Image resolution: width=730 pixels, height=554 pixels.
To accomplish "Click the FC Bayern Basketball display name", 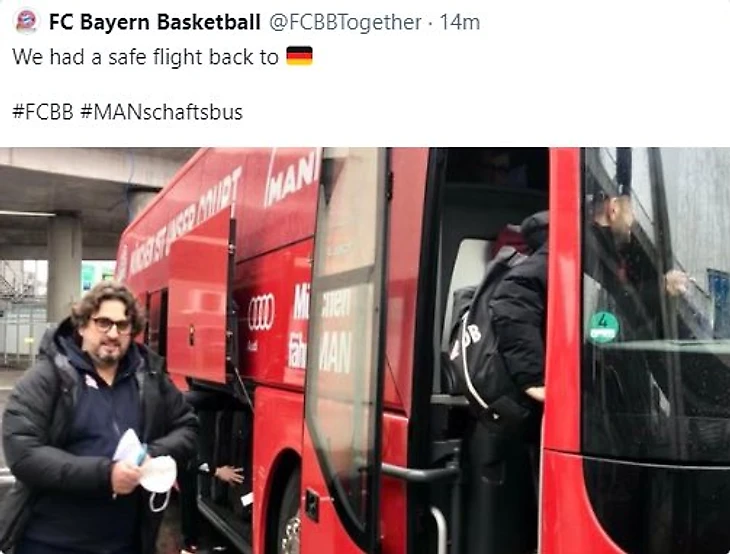I will pyautogui.click(x=154, y=22).
